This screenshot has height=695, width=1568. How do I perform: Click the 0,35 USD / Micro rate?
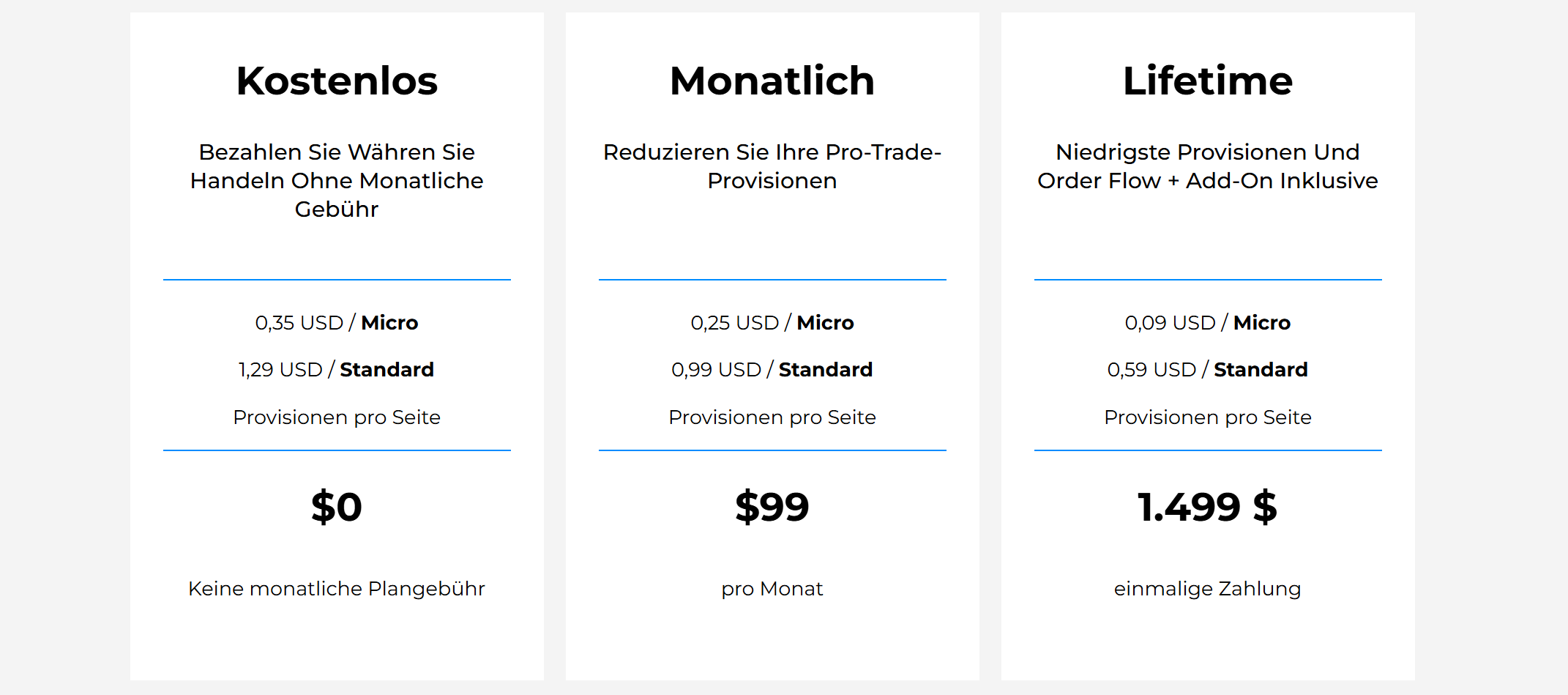(x=337, y=323)
